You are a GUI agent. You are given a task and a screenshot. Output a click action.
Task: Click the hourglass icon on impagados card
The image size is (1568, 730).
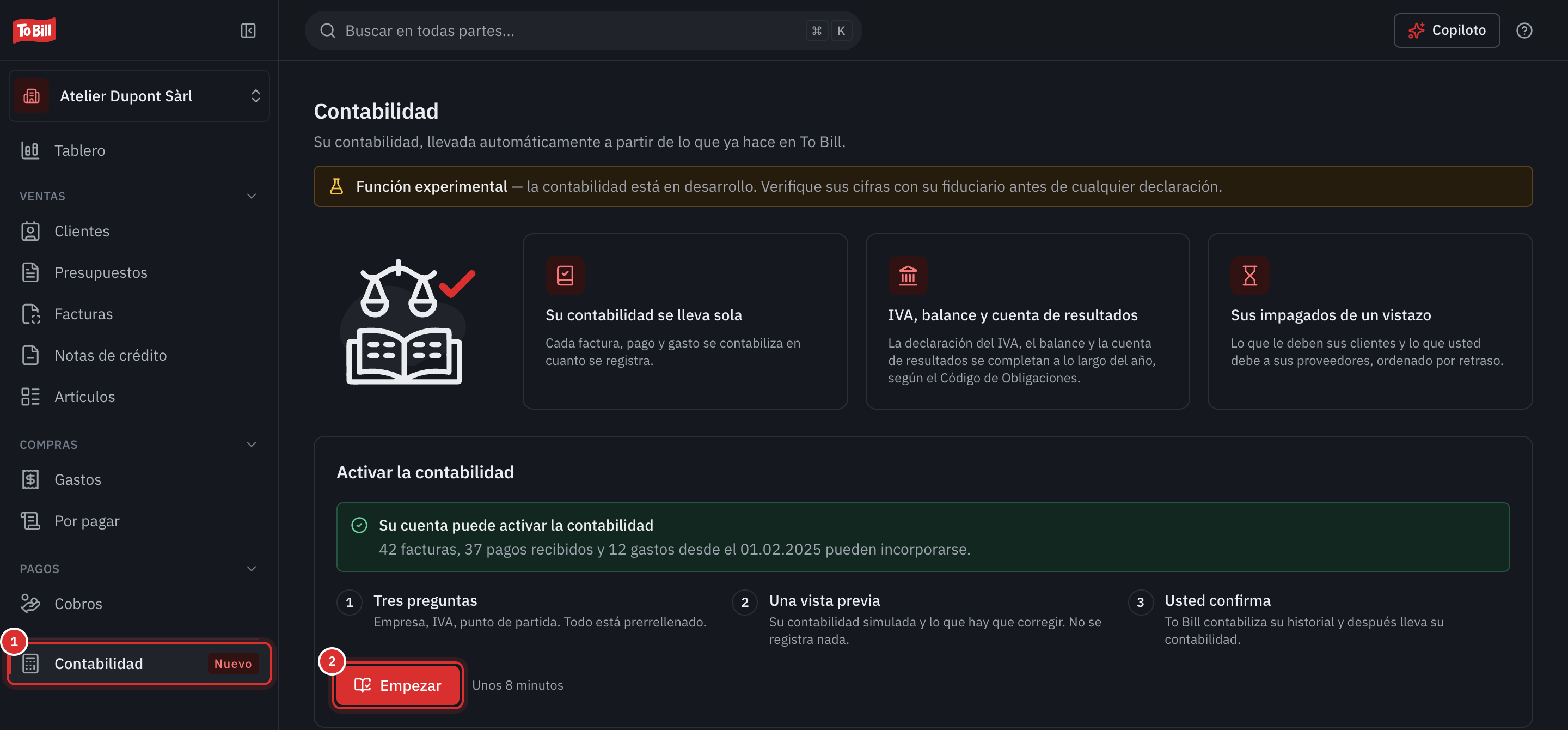click(1249, 276)
